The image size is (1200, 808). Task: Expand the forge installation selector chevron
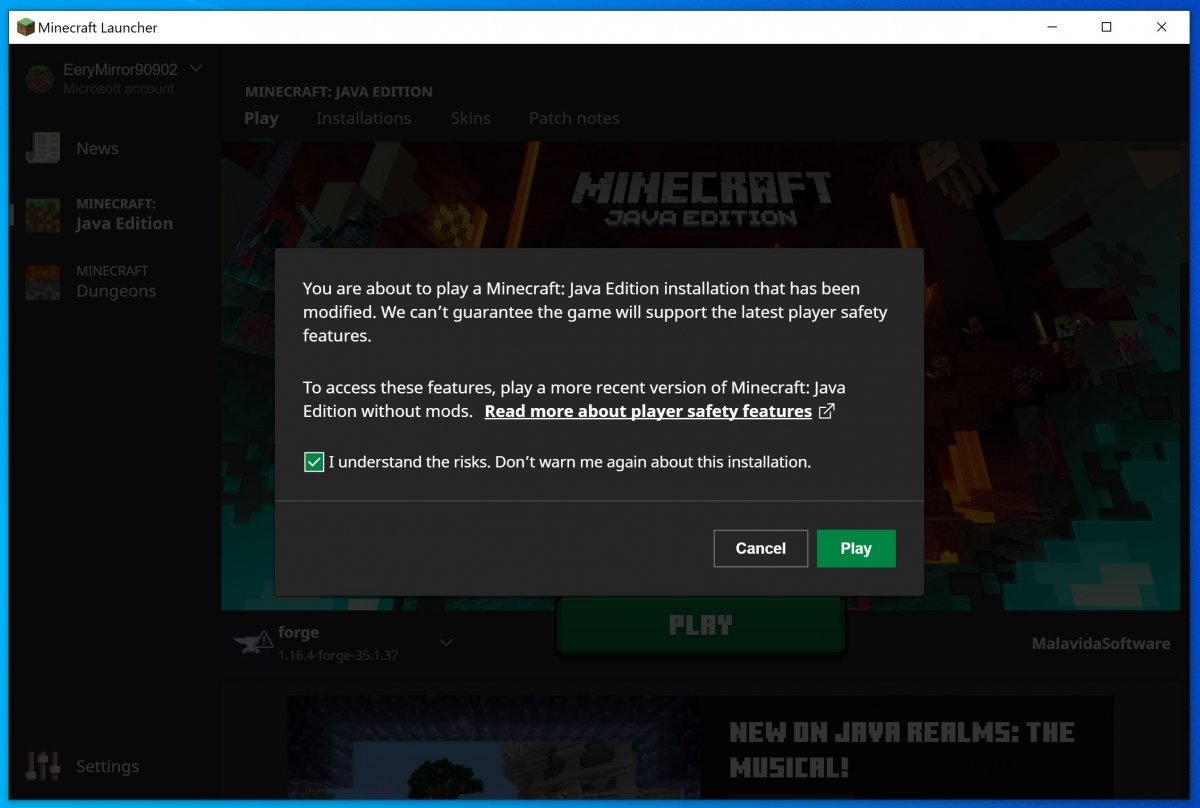[x=447, y=643]
